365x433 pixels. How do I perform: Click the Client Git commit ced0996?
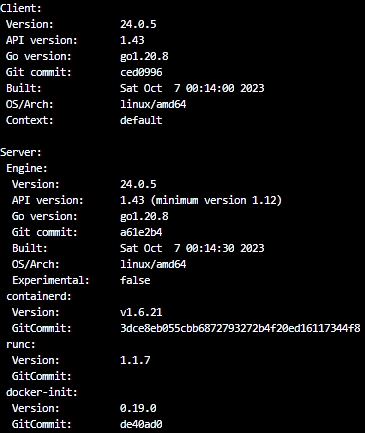point(141,72)
